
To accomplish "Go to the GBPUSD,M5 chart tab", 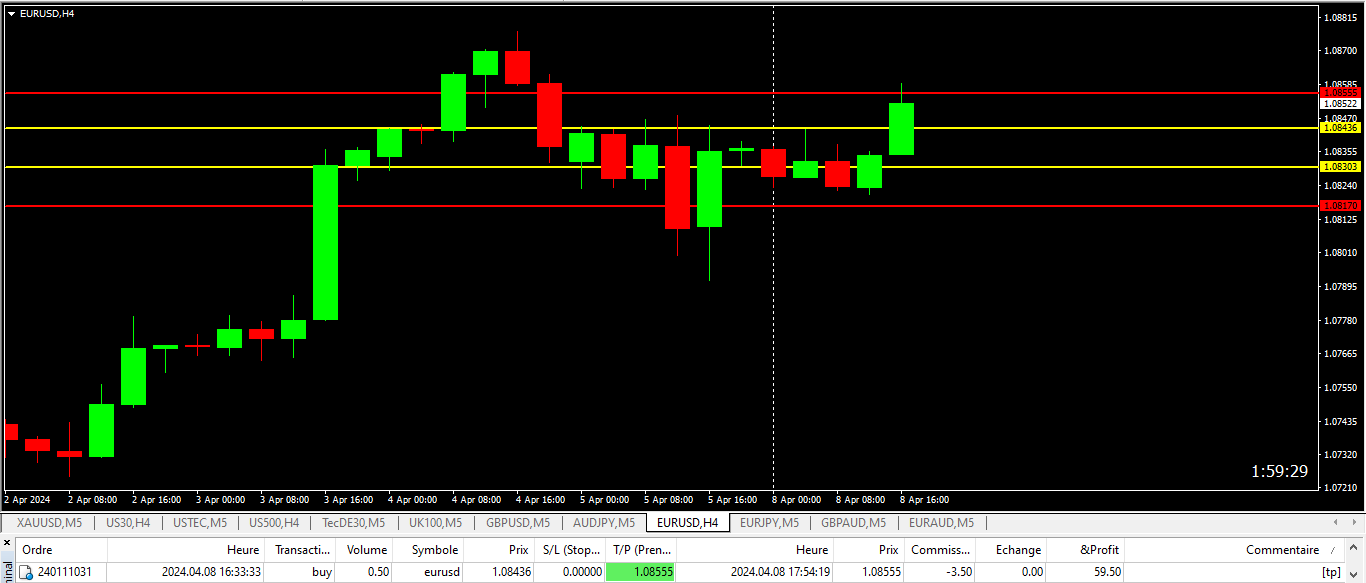I will coord(517,523).
